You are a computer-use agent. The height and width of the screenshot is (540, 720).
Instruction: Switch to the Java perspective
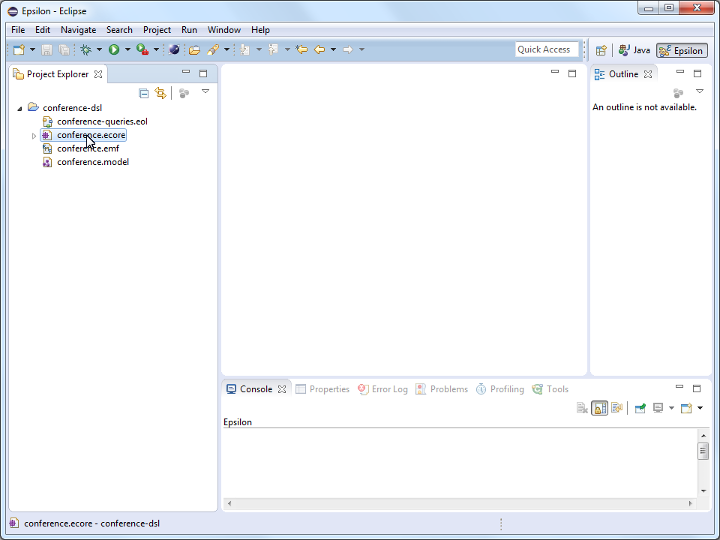[x=634, y=50]
